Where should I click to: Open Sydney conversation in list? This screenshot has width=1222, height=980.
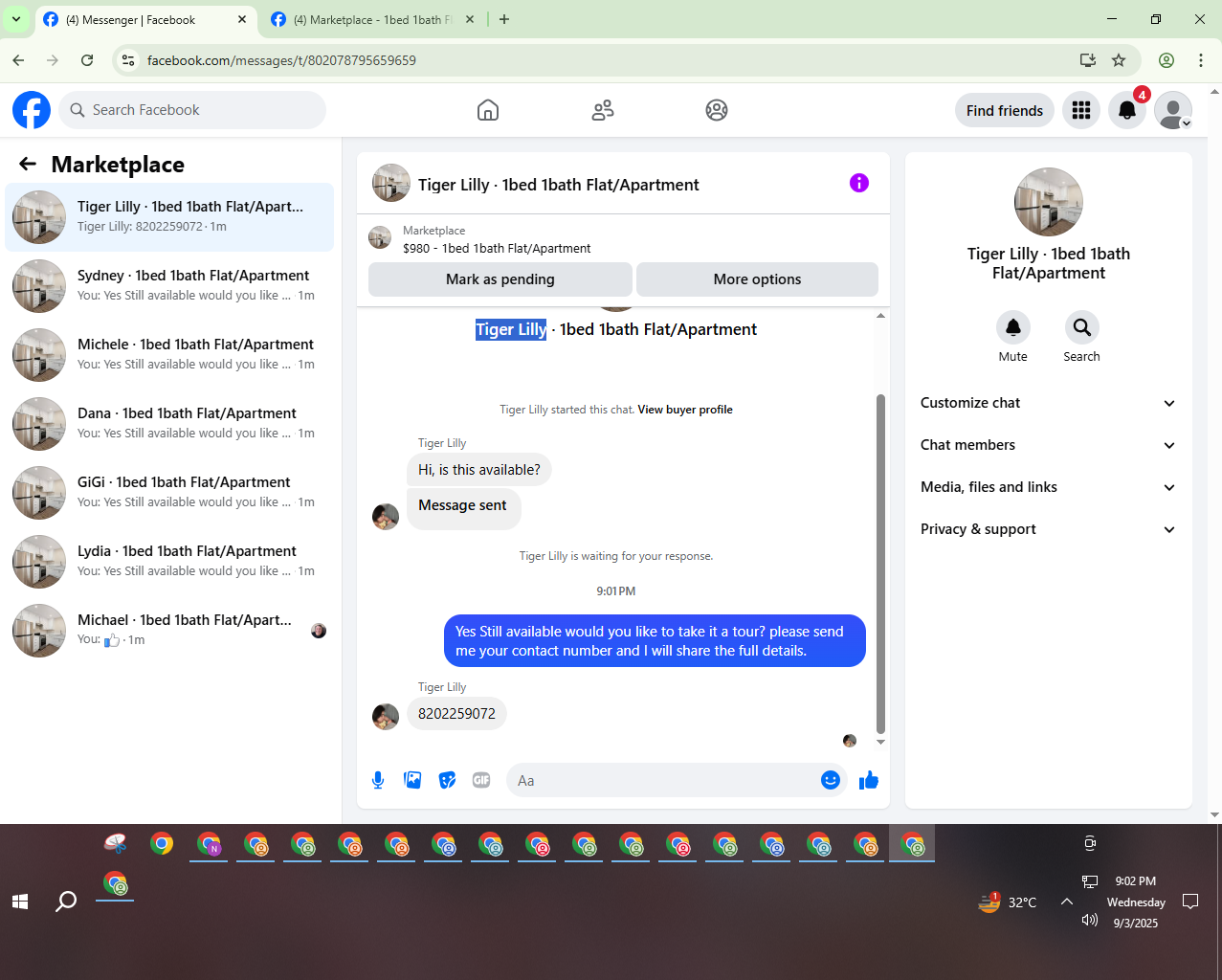169,286
